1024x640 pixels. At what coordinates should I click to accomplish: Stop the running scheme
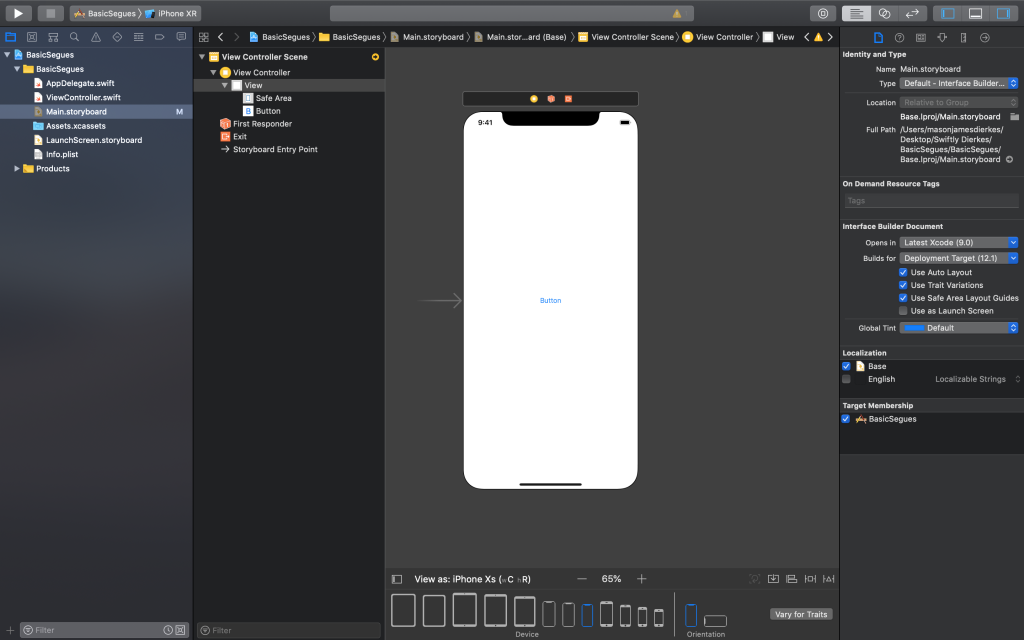(50, 13)
